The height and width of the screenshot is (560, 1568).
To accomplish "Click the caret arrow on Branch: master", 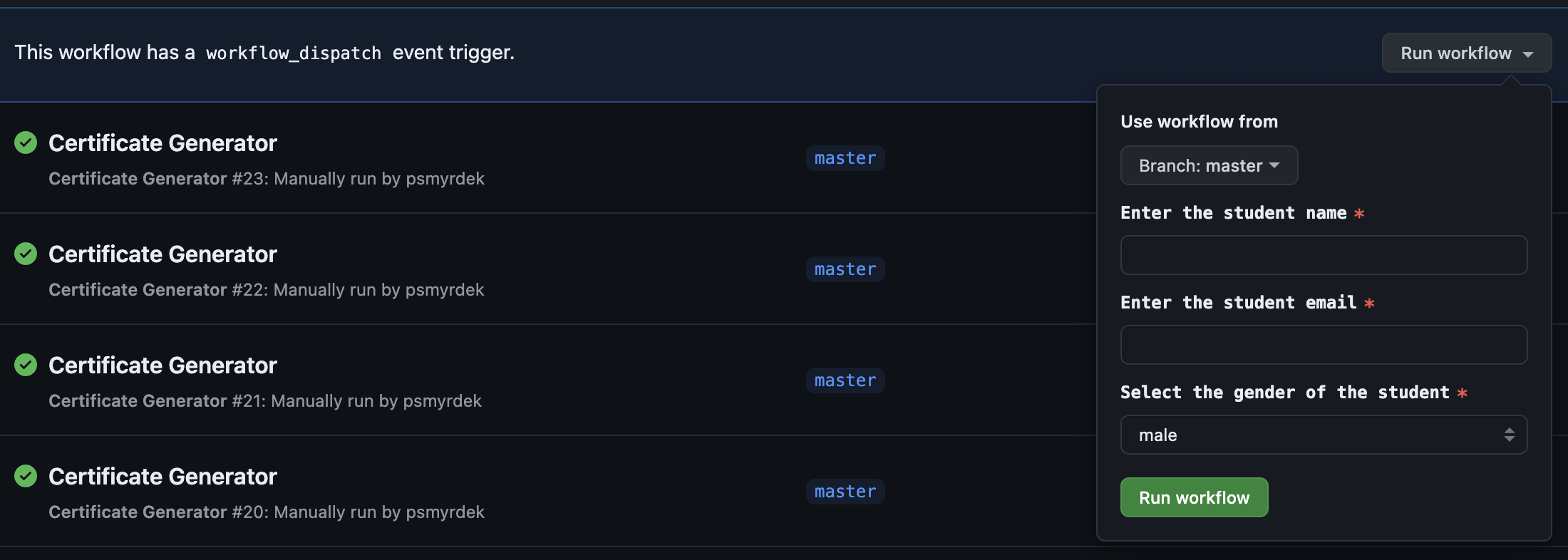I will click(x=1274, y=165).
